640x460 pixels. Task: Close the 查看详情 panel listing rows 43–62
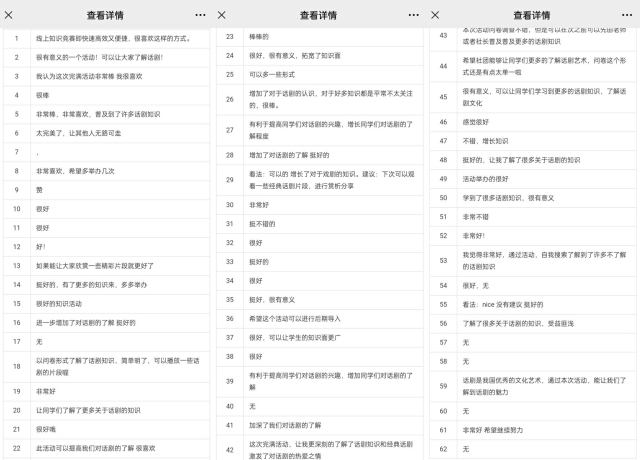pos(435,15)
